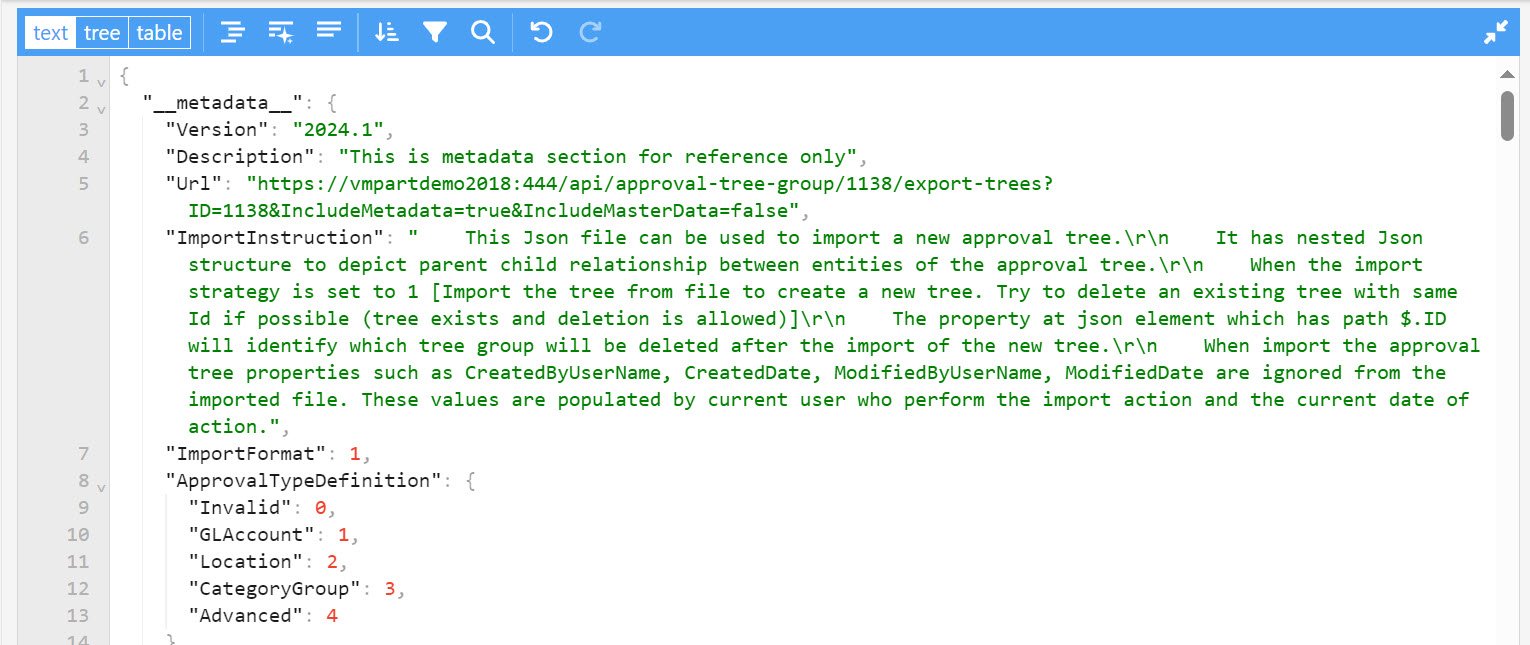Switch to tree view mode

(x=101, y=31)
